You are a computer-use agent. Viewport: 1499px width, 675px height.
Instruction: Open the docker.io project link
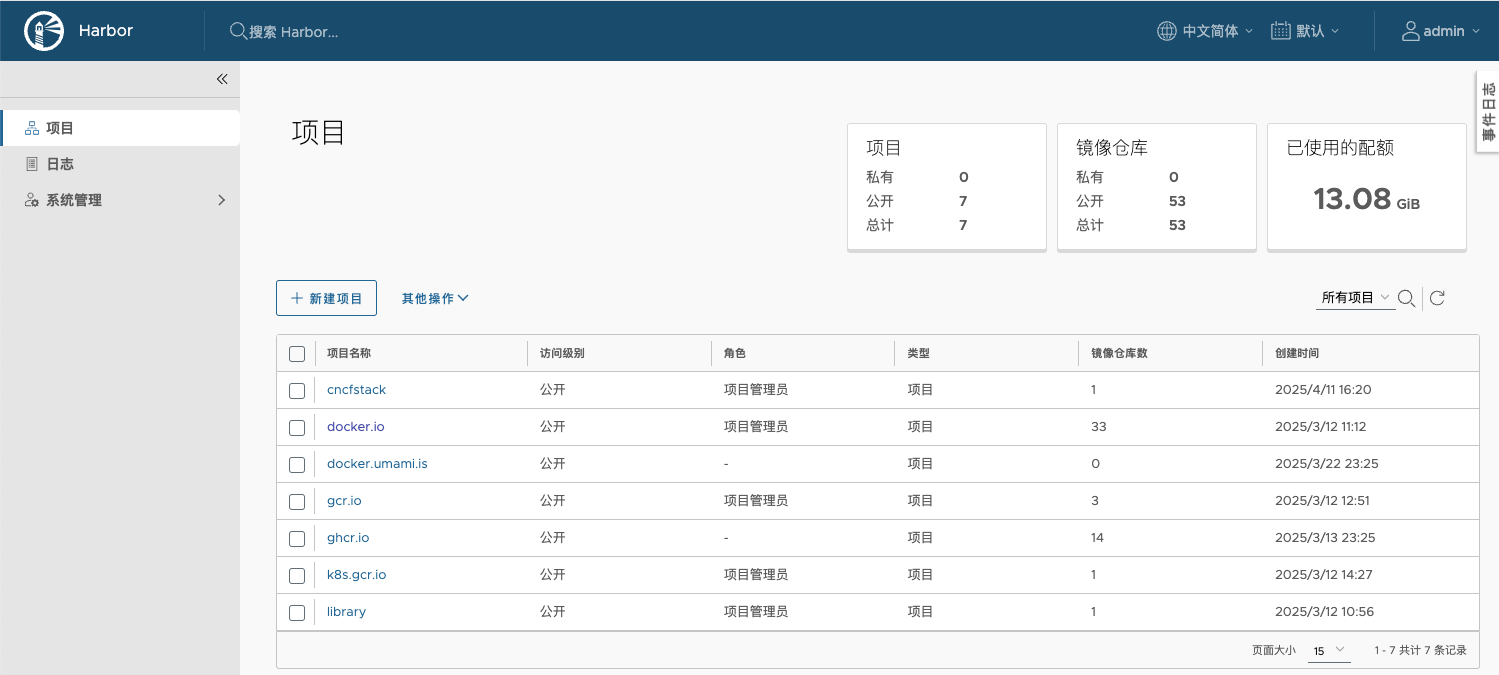click(356, 427)
